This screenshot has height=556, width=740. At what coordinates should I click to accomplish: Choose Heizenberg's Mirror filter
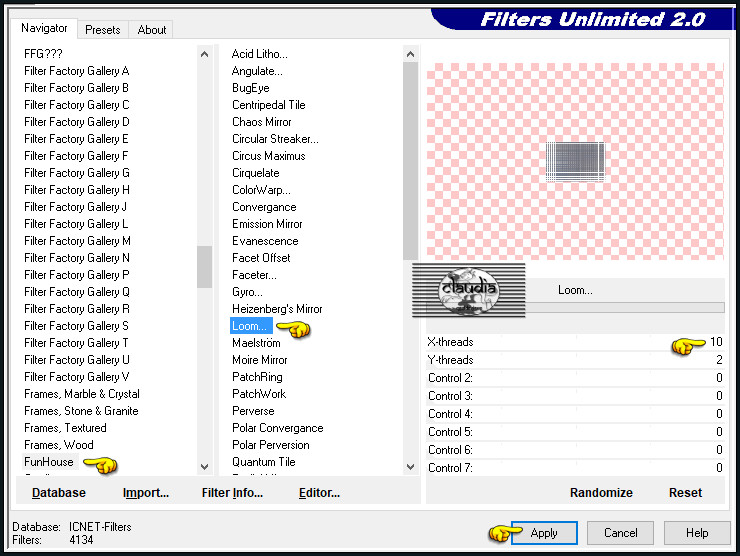click(x=277, y=309)
